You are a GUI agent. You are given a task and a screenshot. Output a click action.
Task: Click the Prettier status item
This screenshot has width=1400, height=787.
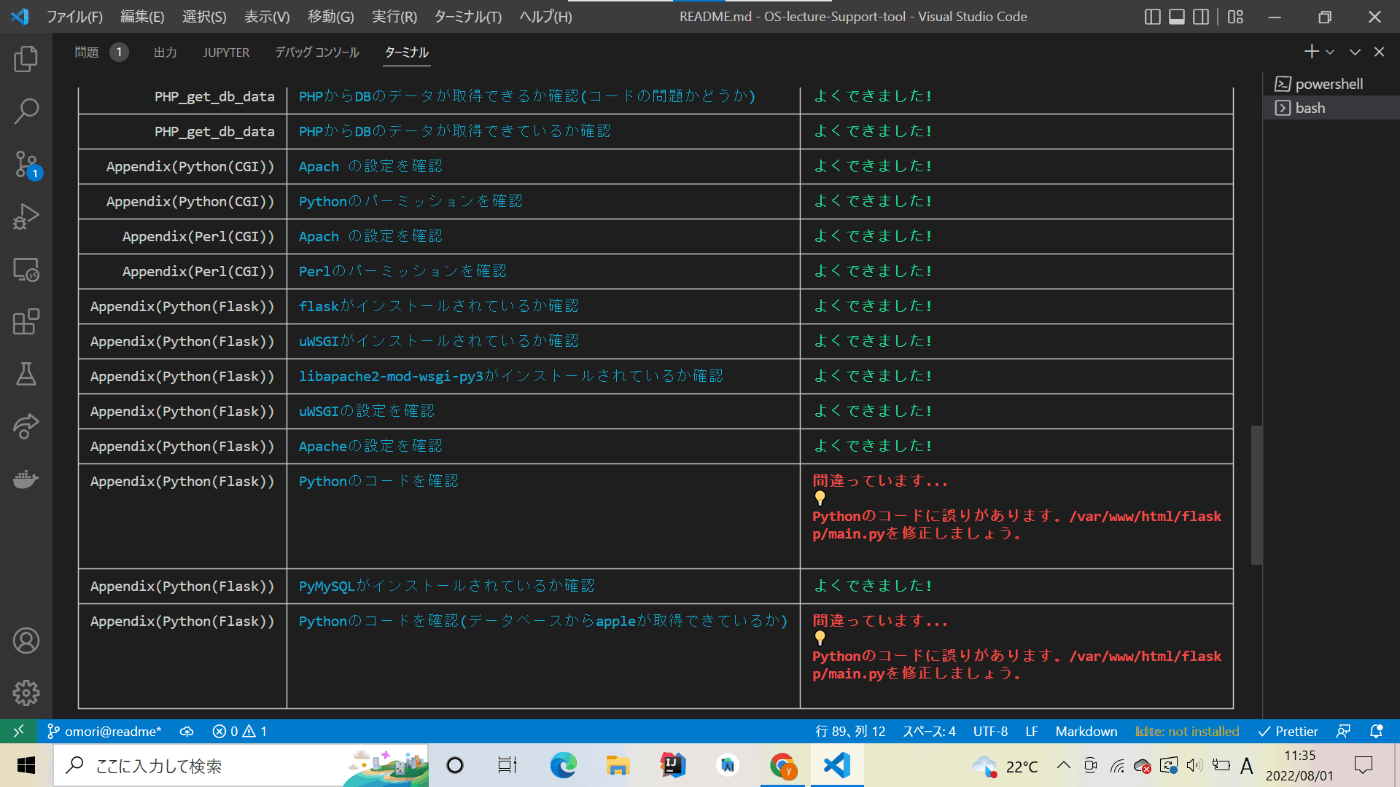1288,731
